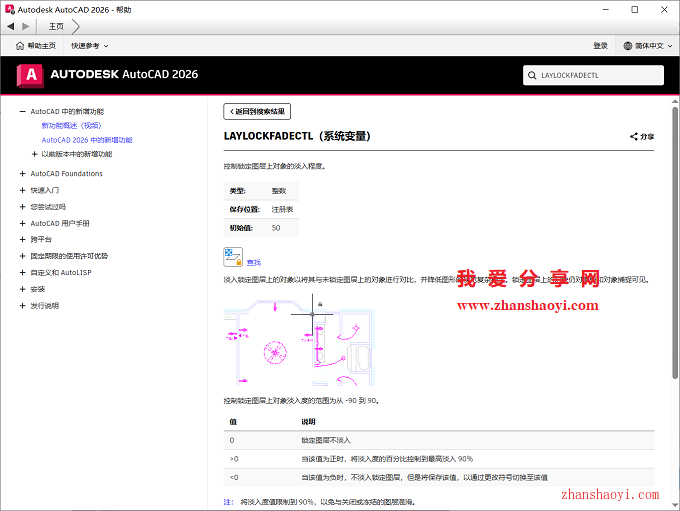Expand AutoCAD Foundations tree node
This screenshot has width=680, height=511.
tap(23, 174)
